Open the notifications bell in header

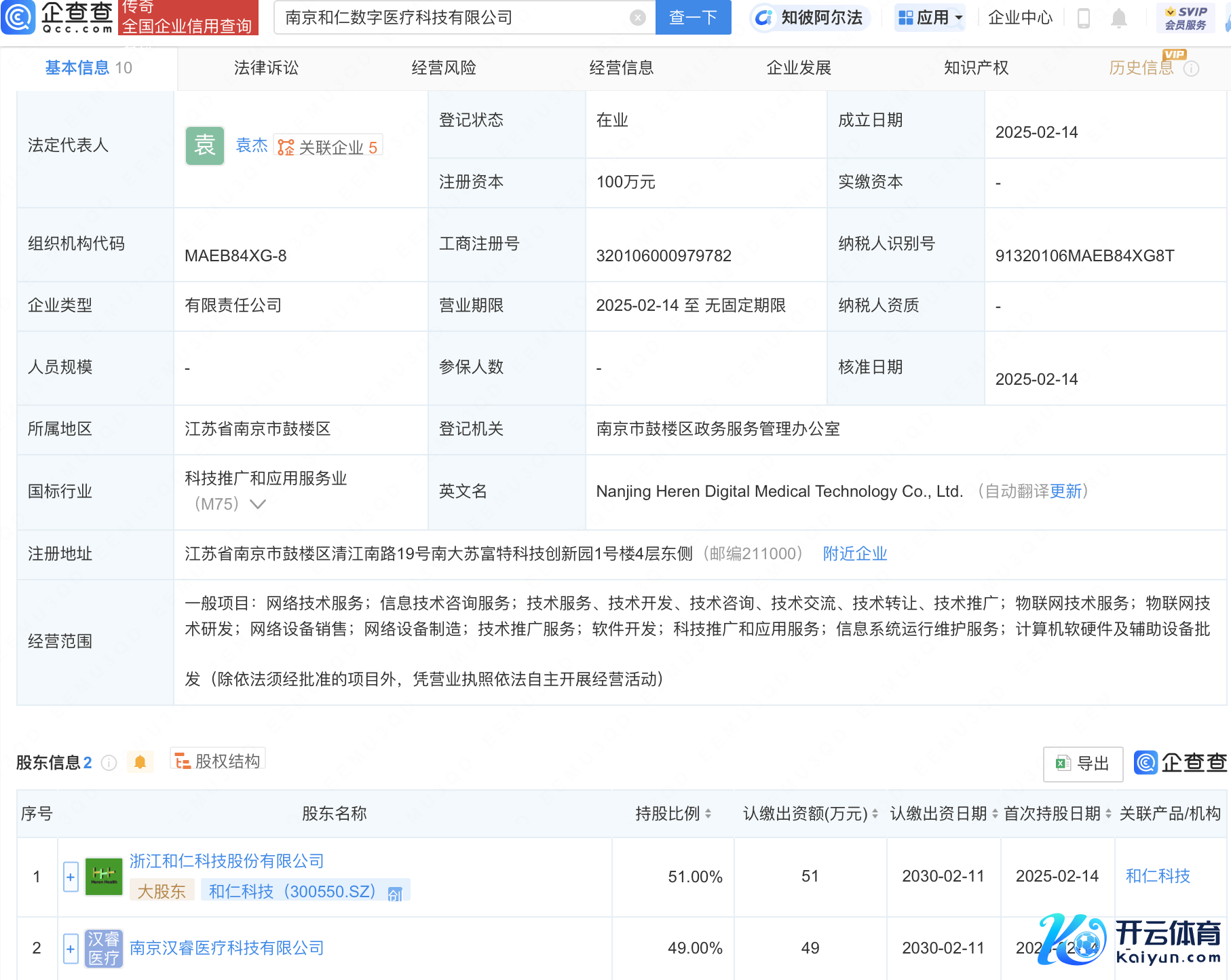[1119, 18]
